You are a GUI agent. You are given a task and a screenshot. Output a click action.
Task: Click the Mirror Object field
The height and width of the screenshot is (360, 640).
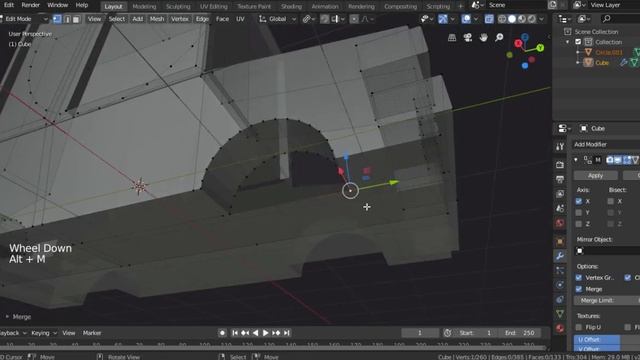607,251
